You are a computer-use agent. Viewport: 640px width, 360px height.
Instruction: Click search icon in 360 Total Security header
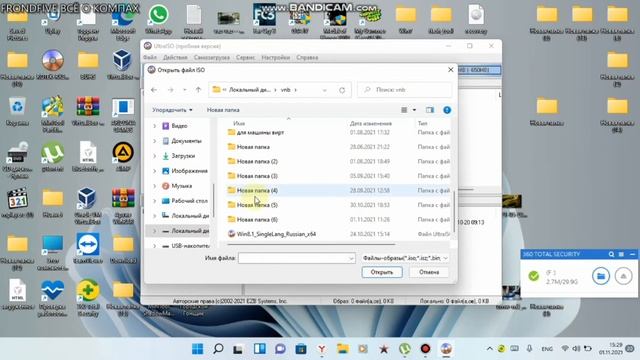pos(611,254)
